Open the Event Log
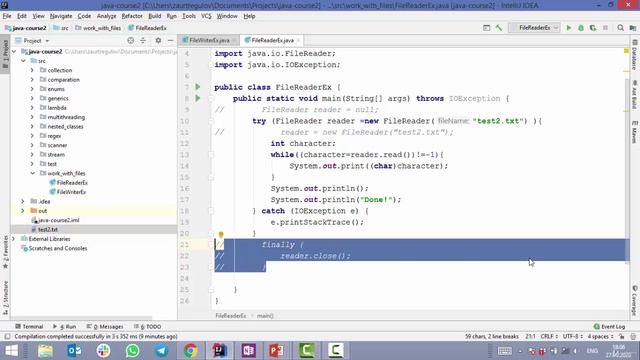This screenshot has height=360, width=640. pyautogui.click(x=609, y=327)
